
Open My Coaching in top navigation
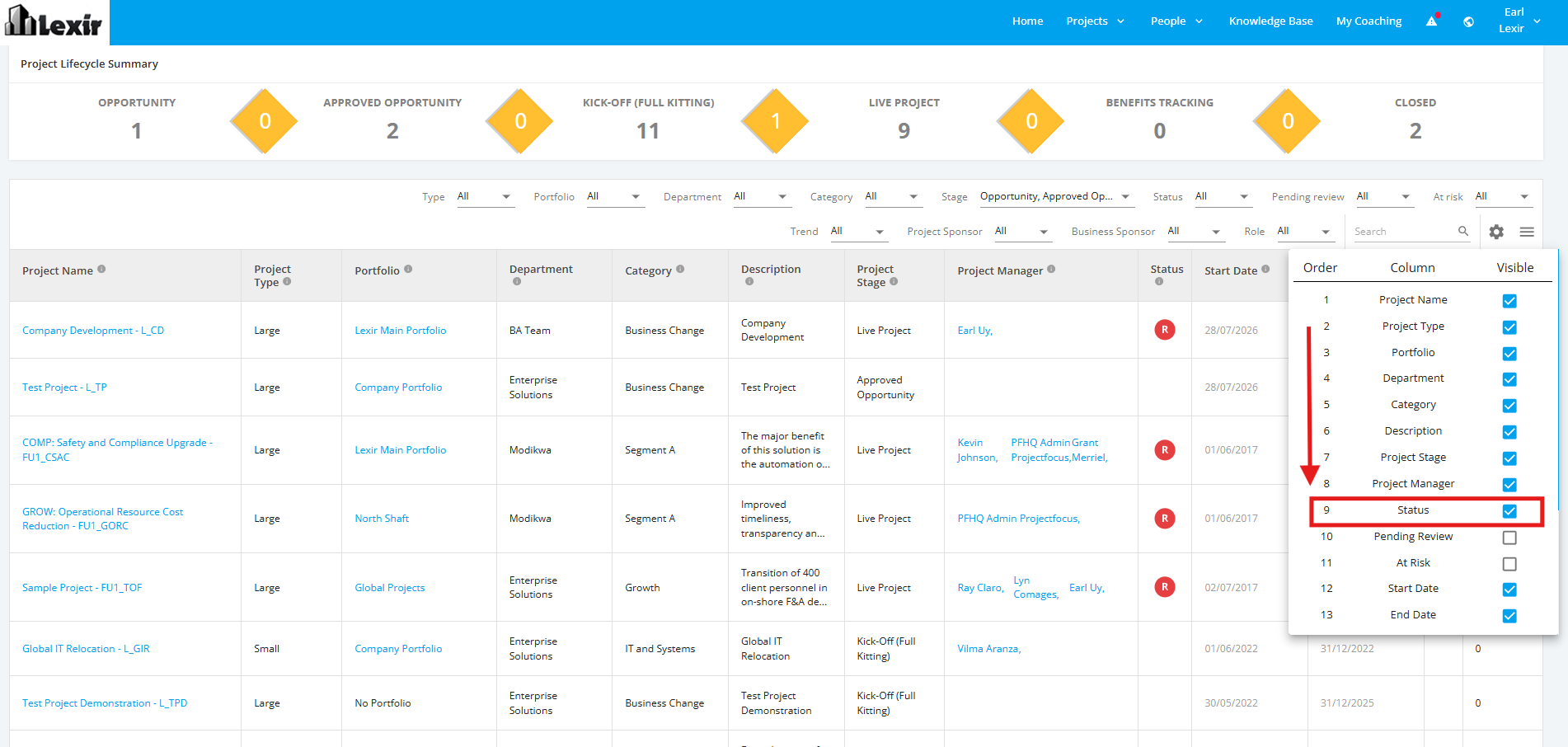point(1368,21)
